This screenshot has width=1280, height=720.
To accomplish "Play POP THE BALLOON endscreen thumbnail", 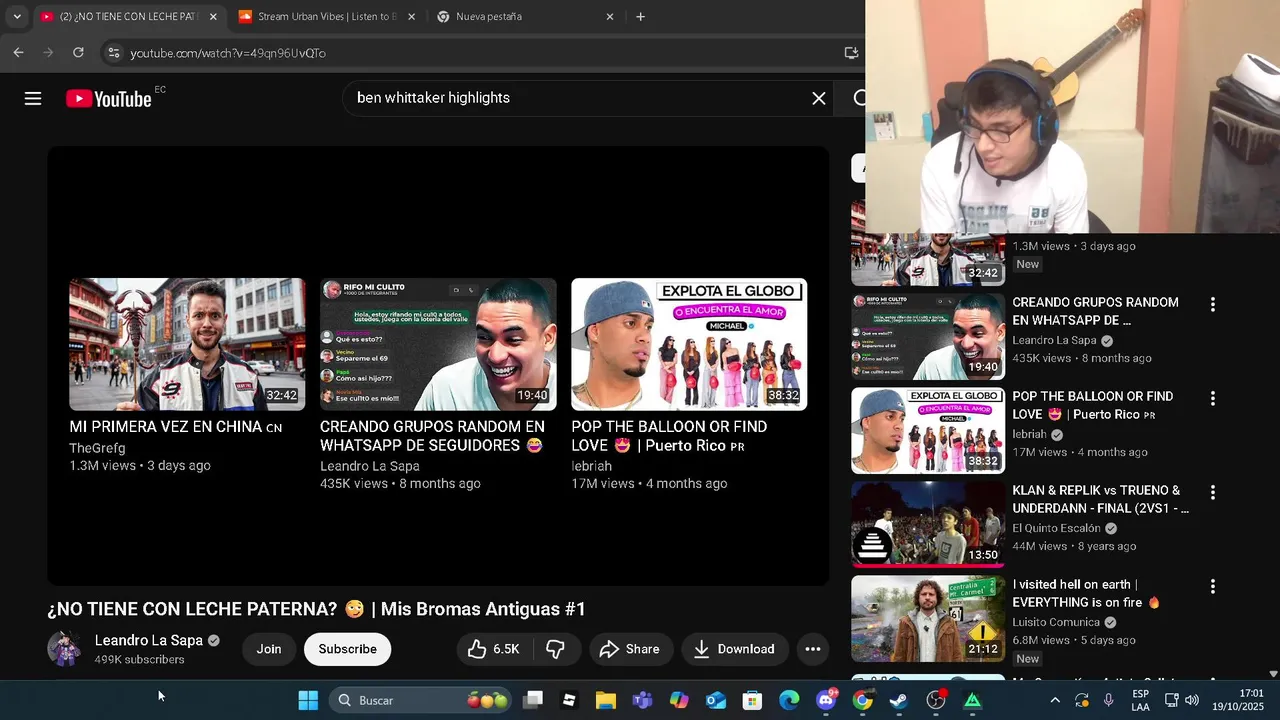I will (x=689, y=344).
